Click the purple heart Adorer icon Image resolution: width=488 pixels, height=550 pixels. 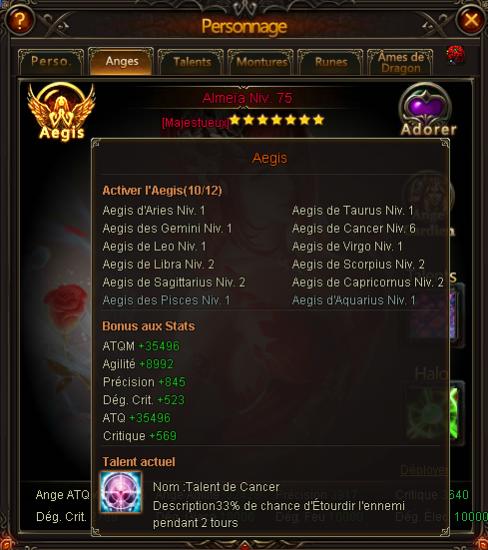tap(426, 104)
